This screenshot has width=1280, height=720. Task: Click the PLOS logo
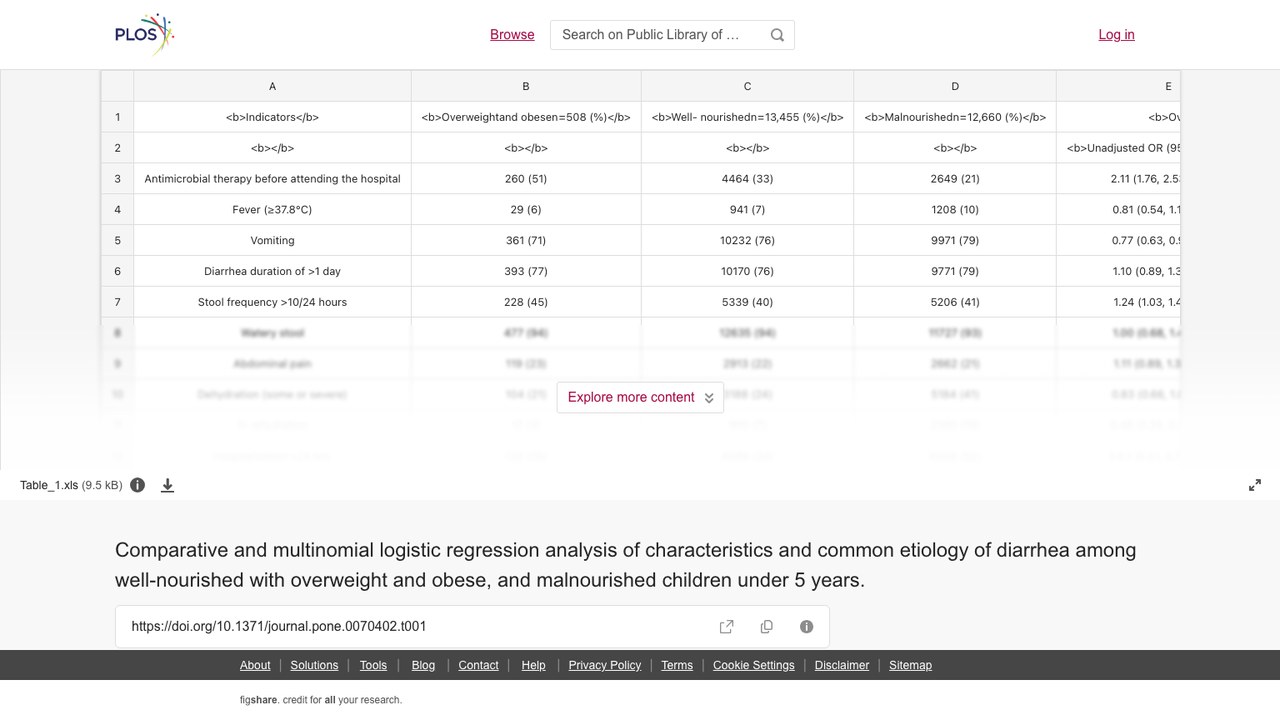pyautogui.click(x=144, y=34)
